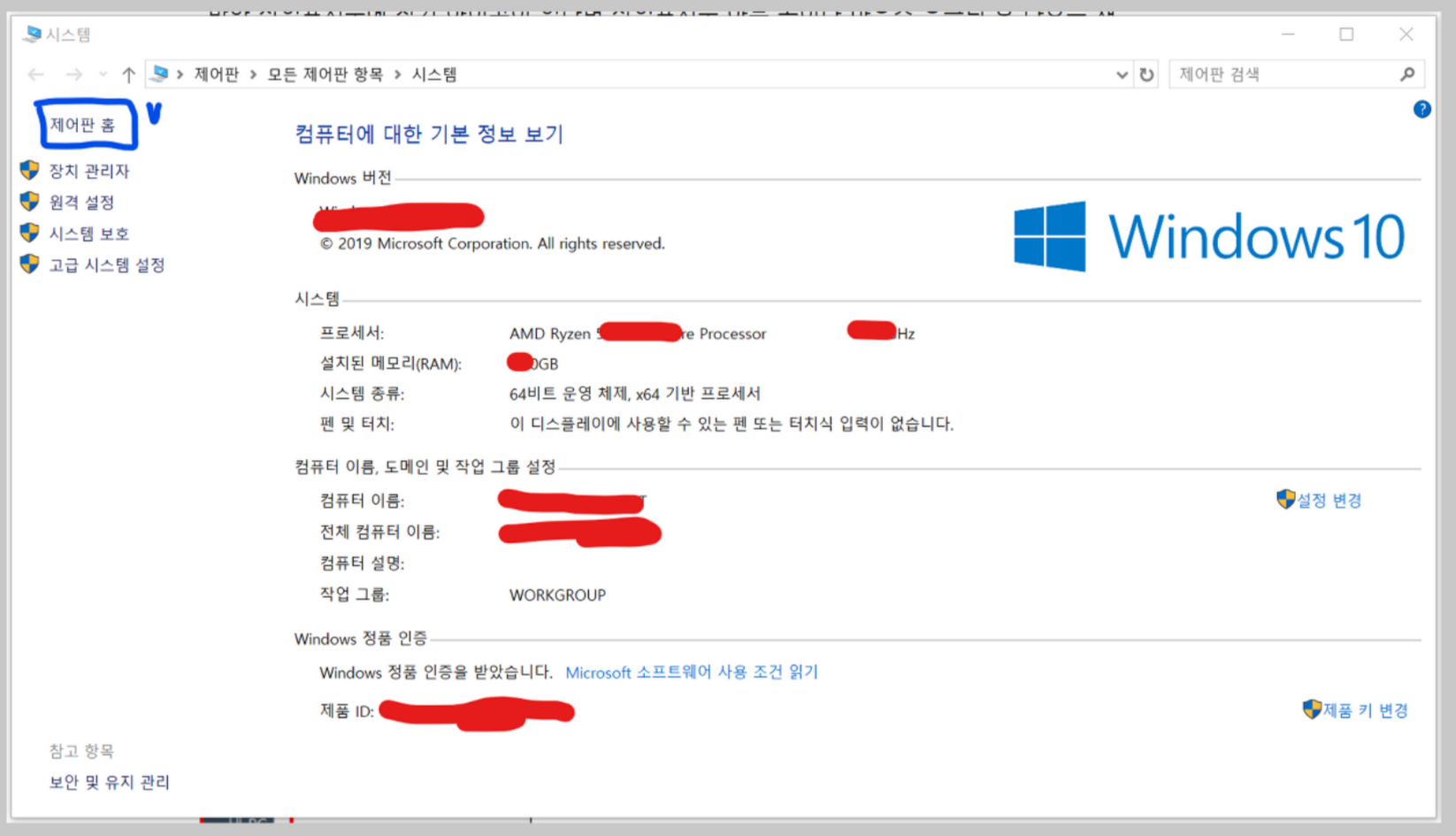This screenshot has height=836, width=1456.
Task: Click the 시스템 window title icon
Action: (33, 35)
